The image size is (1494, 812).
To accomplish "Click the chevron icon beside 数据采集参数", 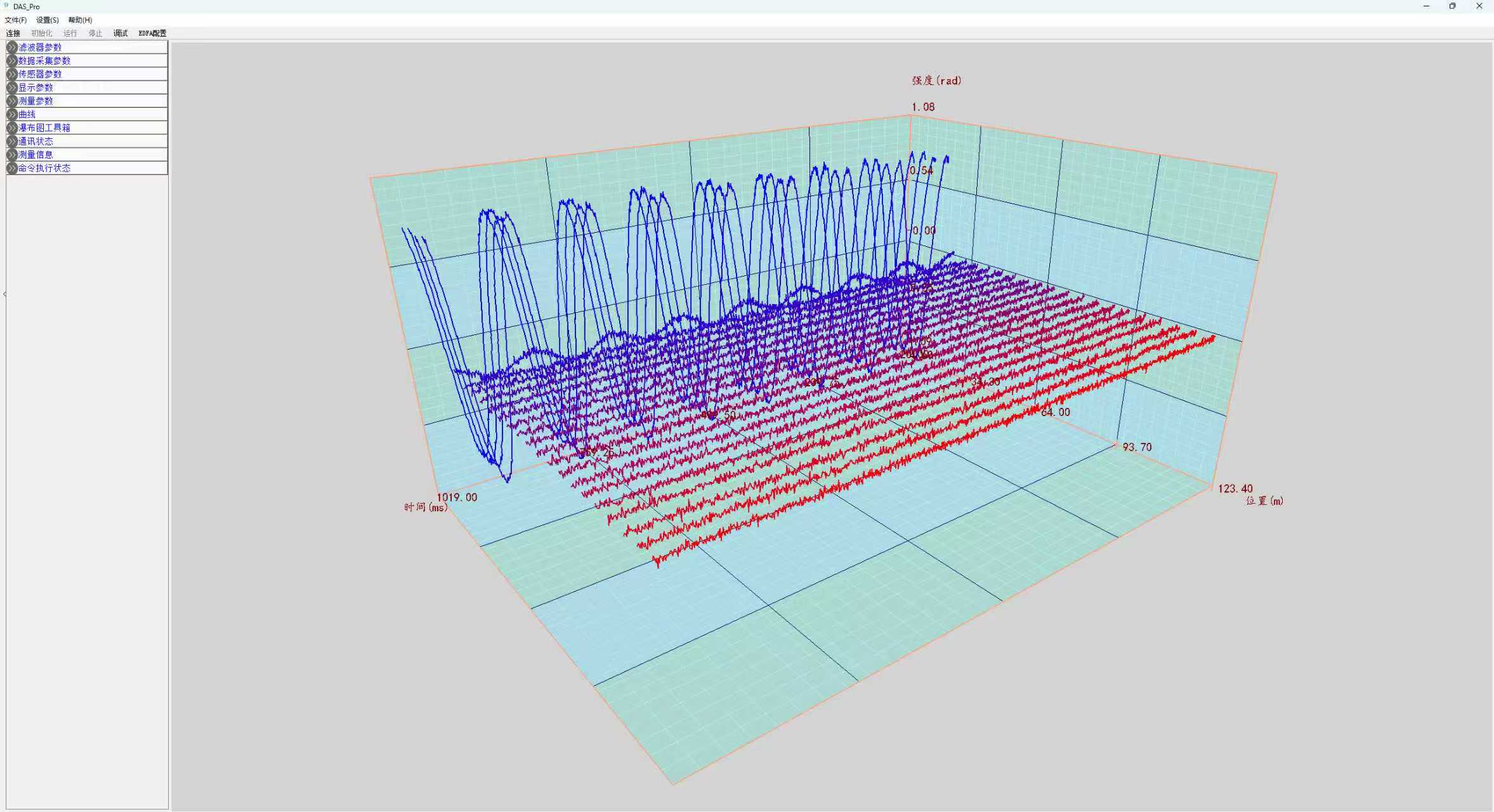I will [x=11, y=60].
